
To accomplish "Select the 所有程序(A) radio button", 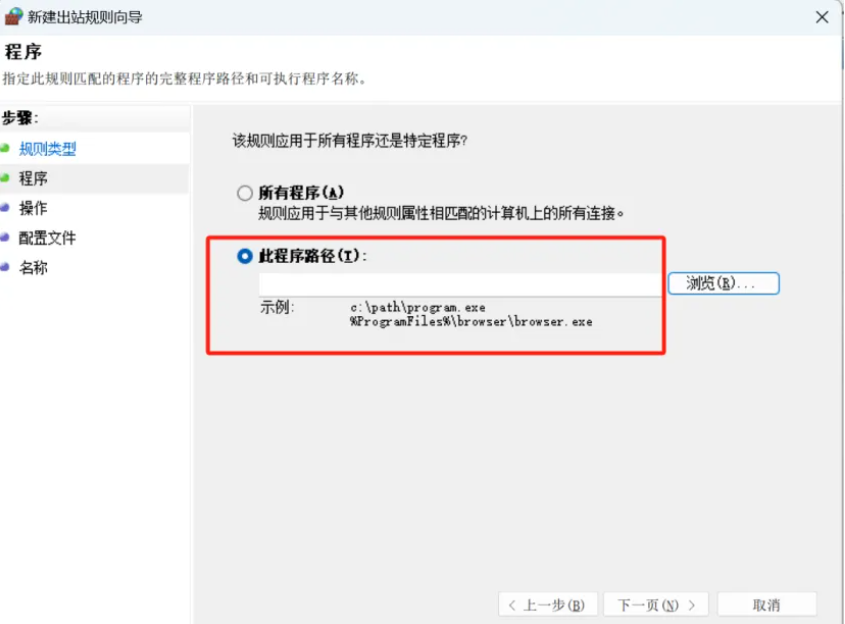I will click(245, 193).
